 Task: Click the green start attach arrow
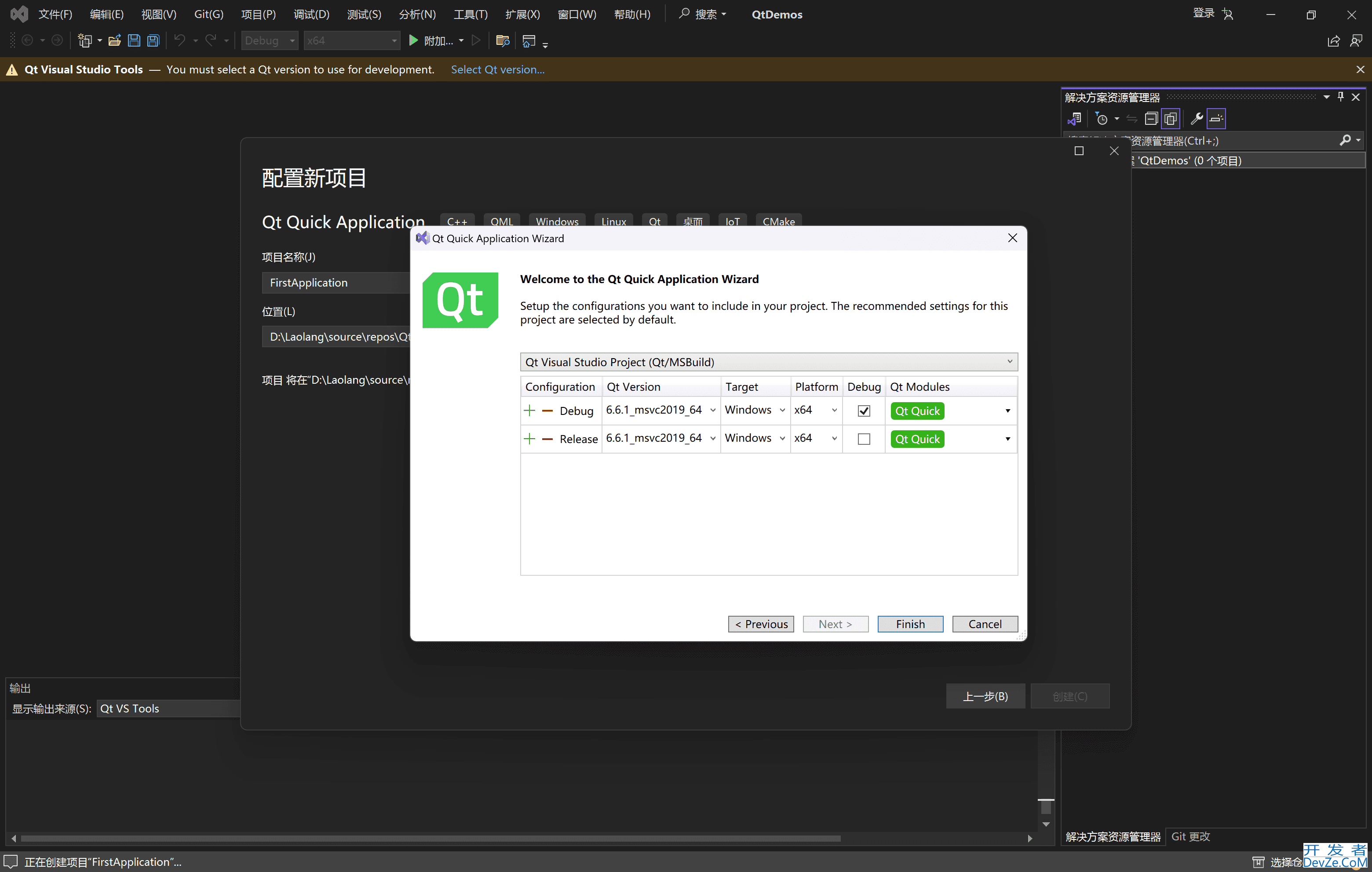click(x=414, y=40)
